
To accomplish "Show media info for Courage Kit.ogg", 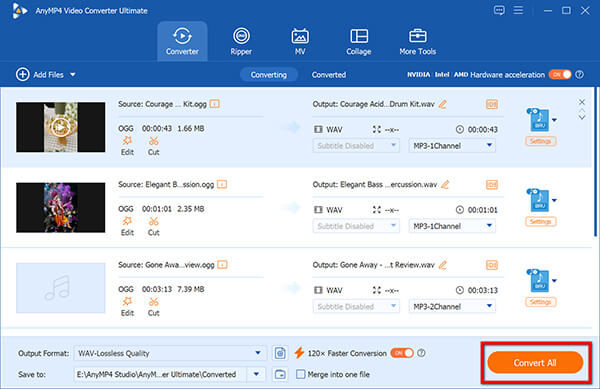I will pos(215,104).
